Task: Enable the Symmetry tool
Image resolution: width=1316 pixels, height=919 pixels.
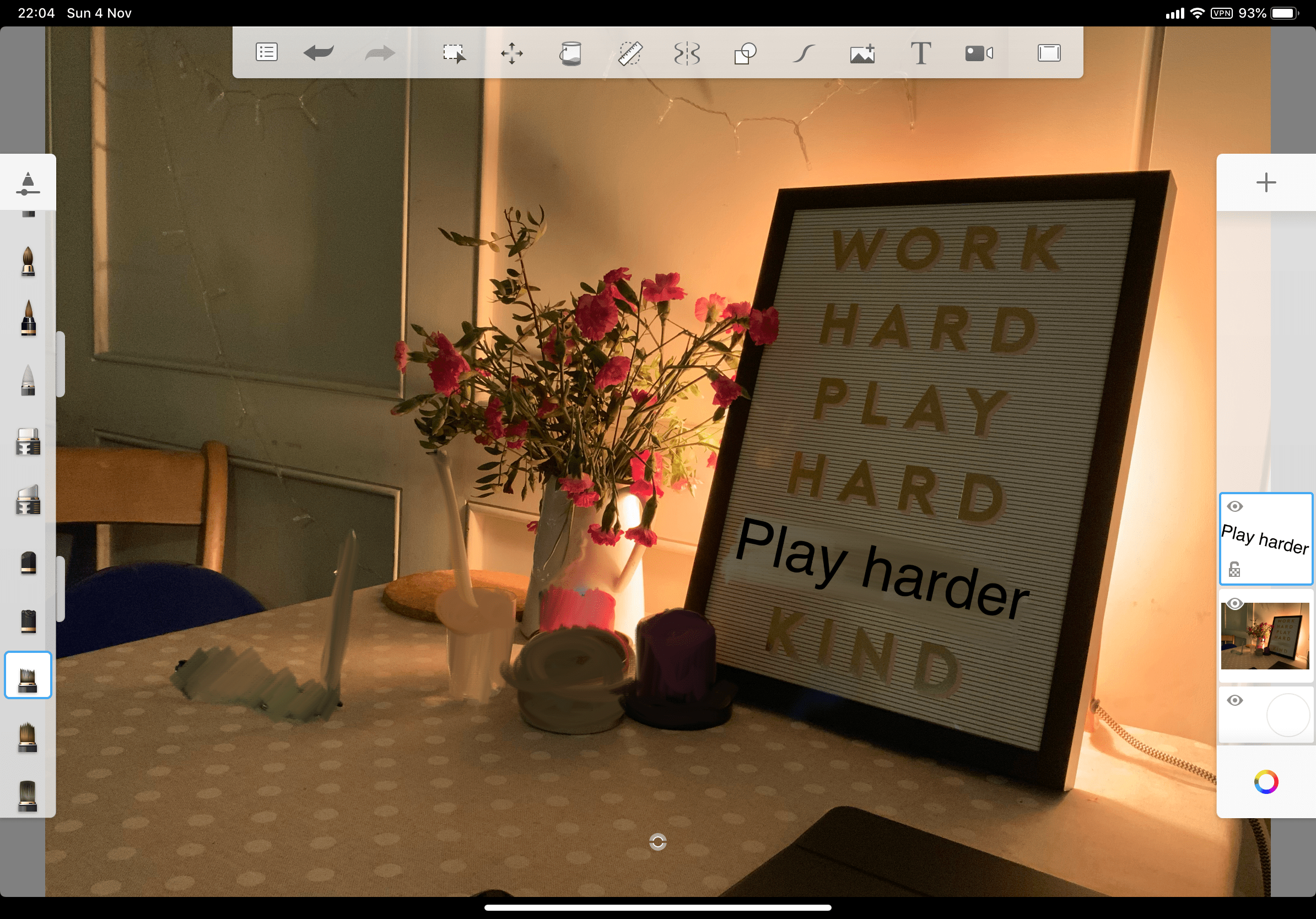Action: click(x=687, y=53)
